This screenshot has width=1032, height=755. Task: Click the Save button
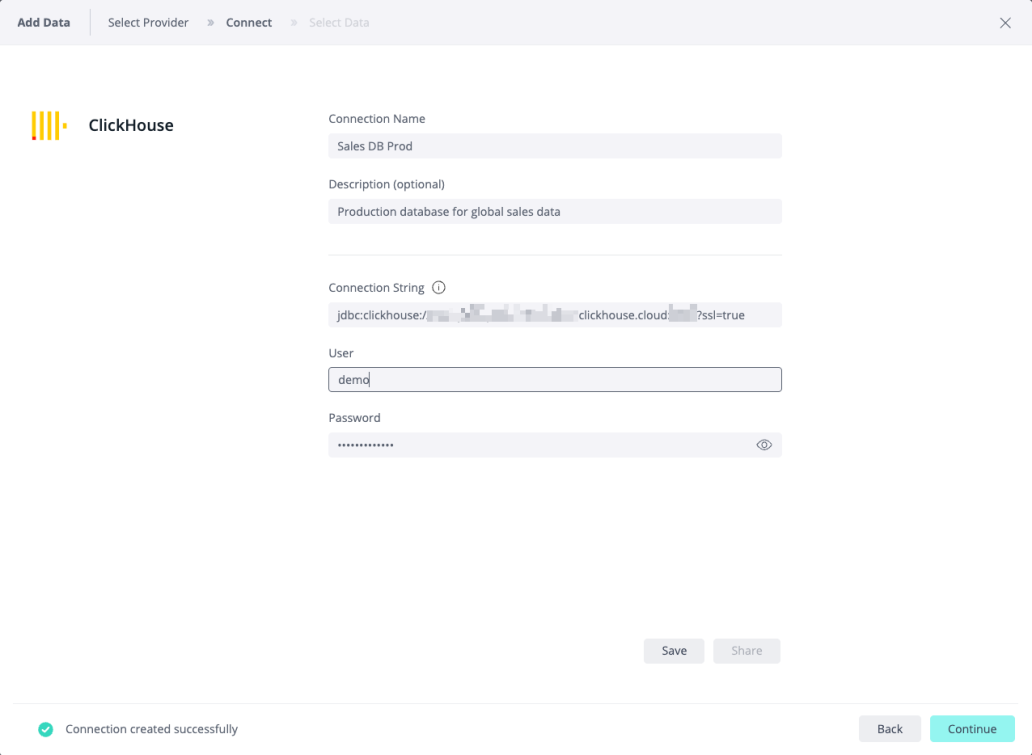pos(674,650)
